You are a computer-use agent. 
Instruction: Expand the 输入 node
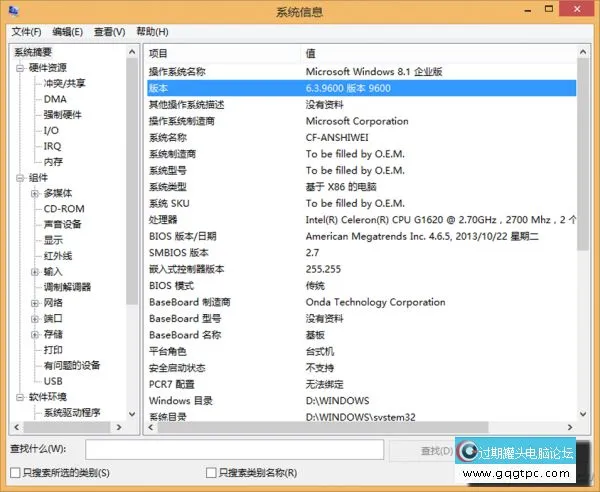coord(35,272)
